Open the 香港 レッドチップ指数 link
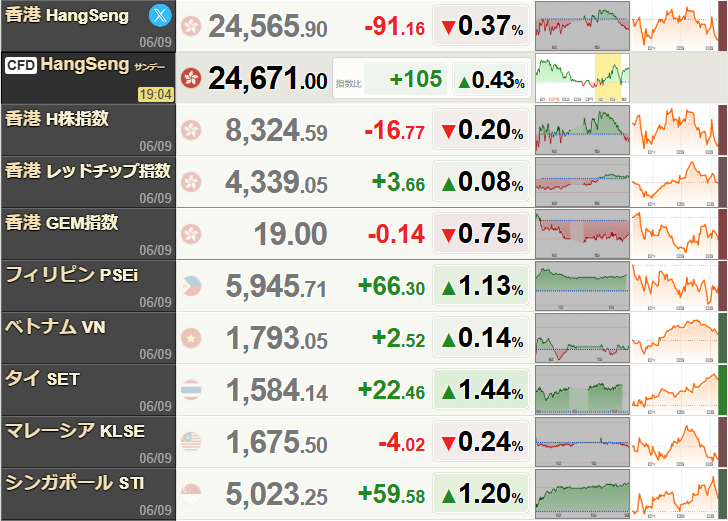This screenshot has height=521, width=728. pos(88,171)
